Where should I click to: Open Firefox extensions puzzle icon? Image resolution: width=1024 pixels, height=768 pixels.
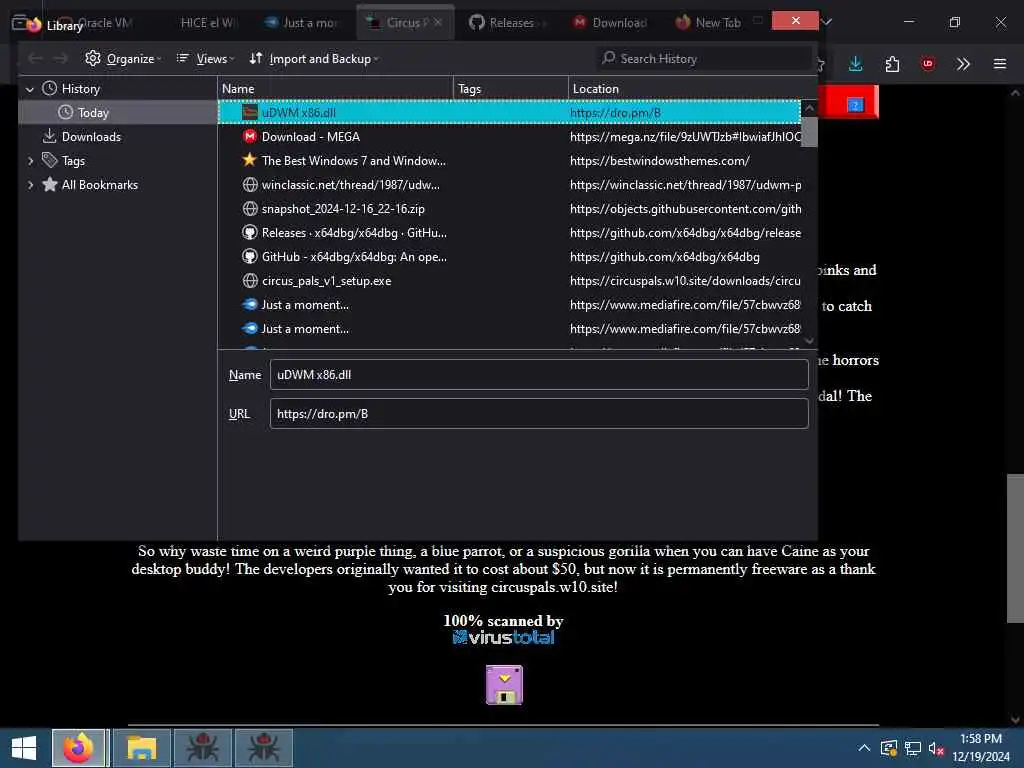click(x=892, y=63)
